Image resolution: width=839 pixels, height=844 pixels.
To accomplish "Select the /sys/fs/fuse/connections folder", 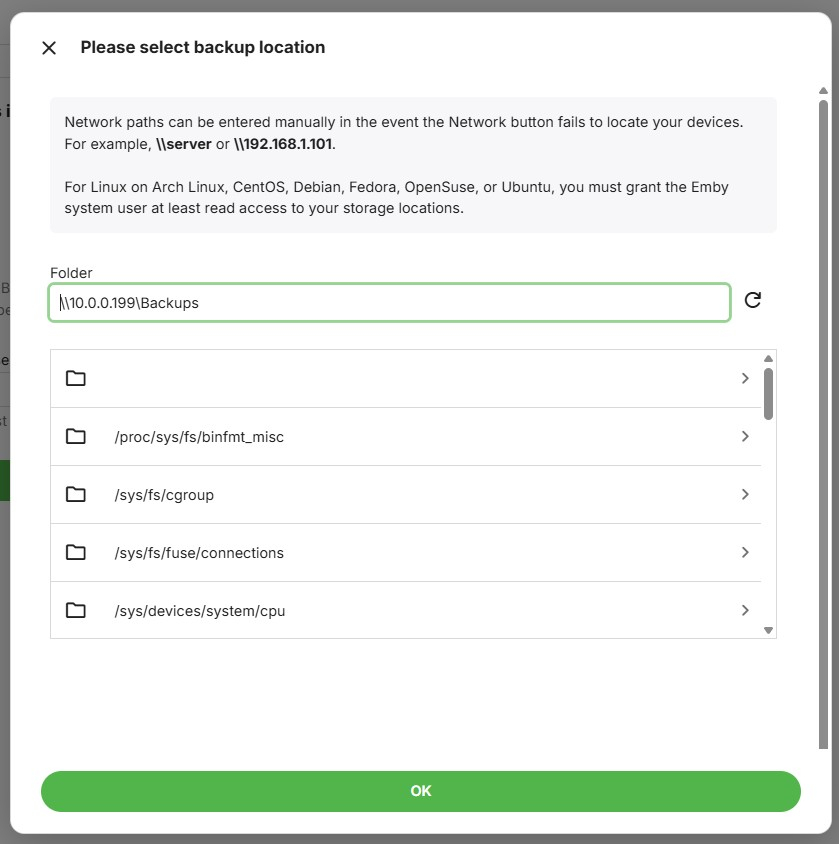I will (x=406, y=553).
